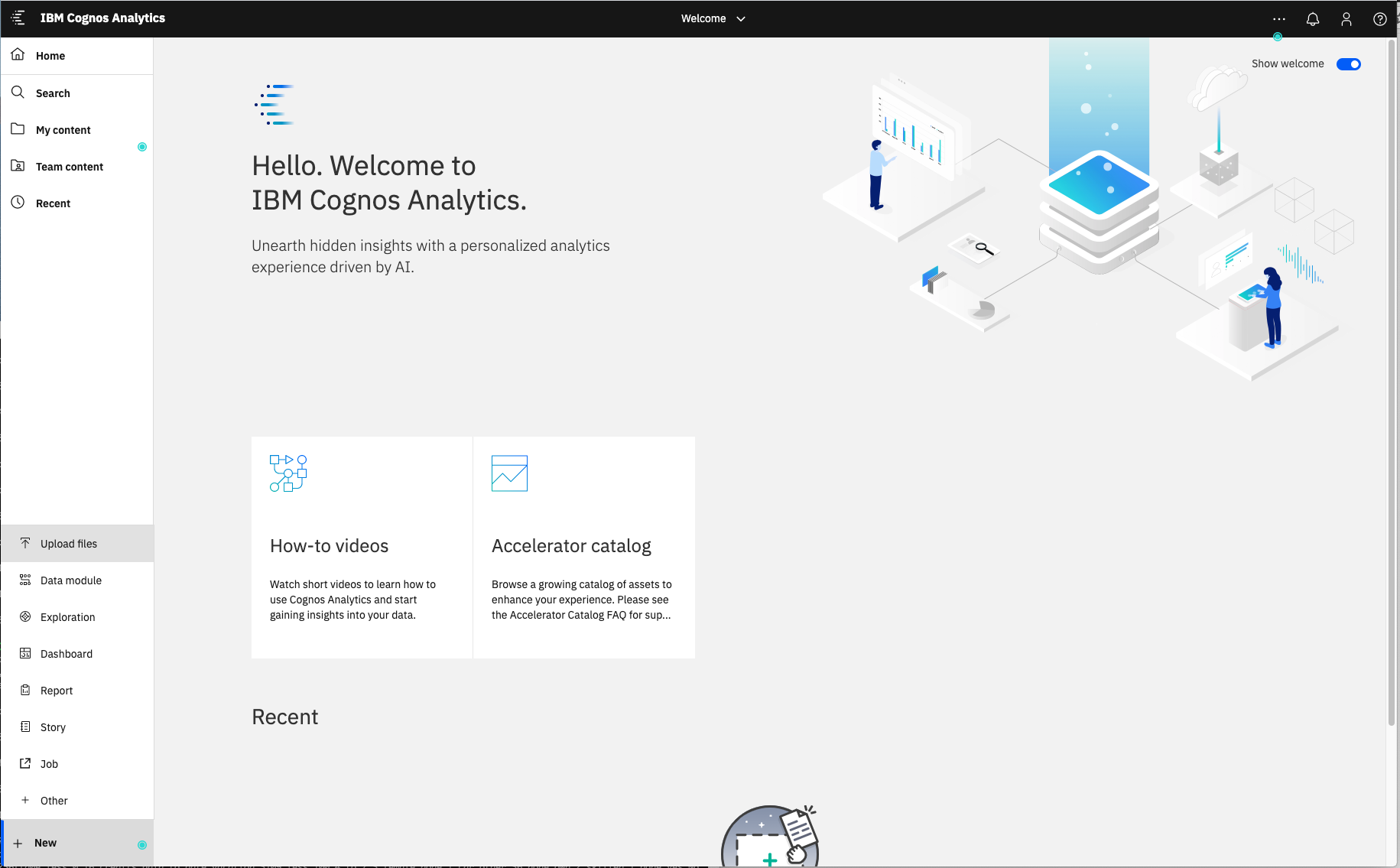This screenshot has height=868, width=1400.
Task: Click the vertical page scrollbar
Action: (1392, 382)
